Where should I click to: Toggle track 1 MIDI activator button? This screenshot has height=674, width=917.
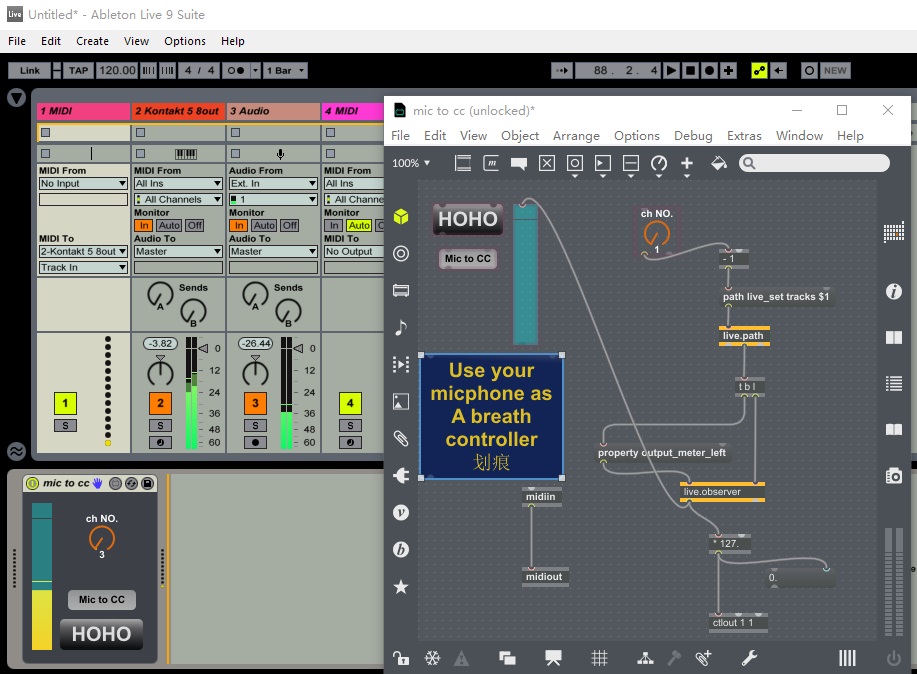coord(65,404)
